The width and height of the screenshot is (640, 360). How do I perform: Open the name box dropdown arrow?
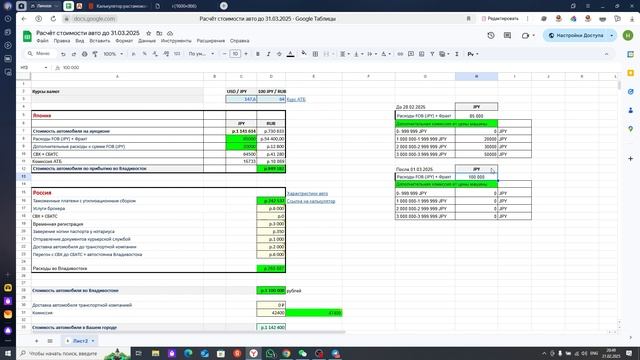46,68
